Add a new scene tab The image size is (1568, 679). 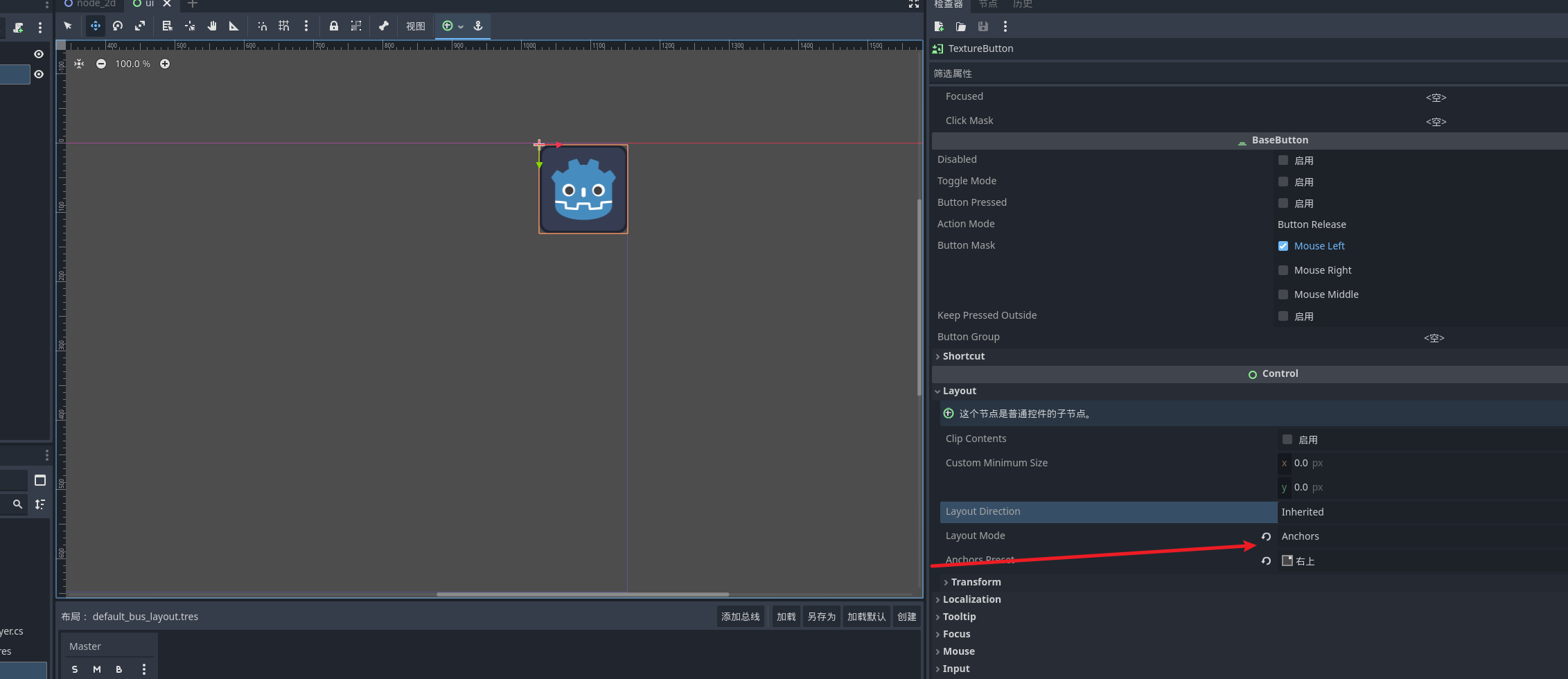pos(193,4)
